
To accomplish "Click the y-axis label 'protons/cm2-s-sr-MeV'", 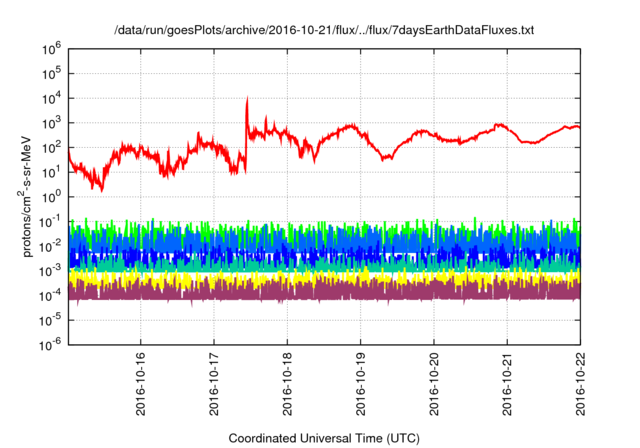I will (x=25, y=196).
